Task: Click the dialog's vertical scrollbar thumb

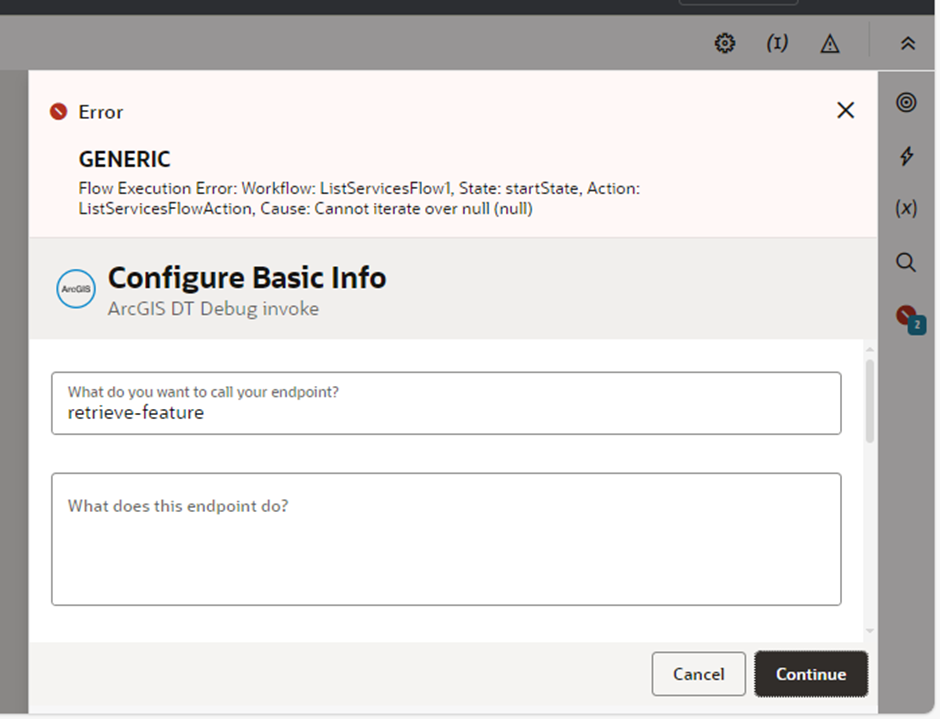Action: coord(869,400)
